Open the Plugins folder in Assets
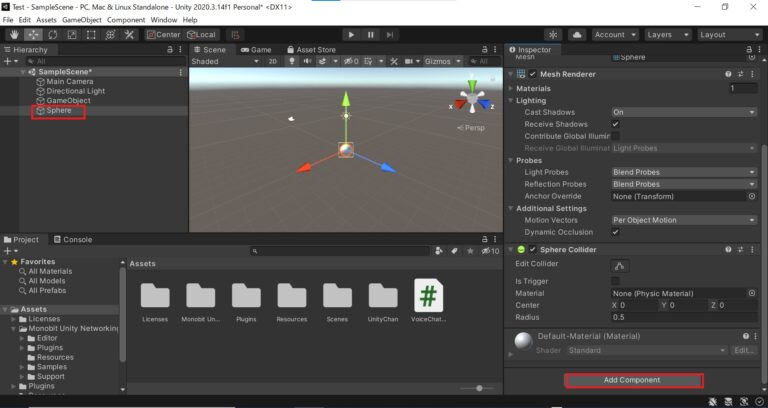The image size is (768, 408). (246, 302)
